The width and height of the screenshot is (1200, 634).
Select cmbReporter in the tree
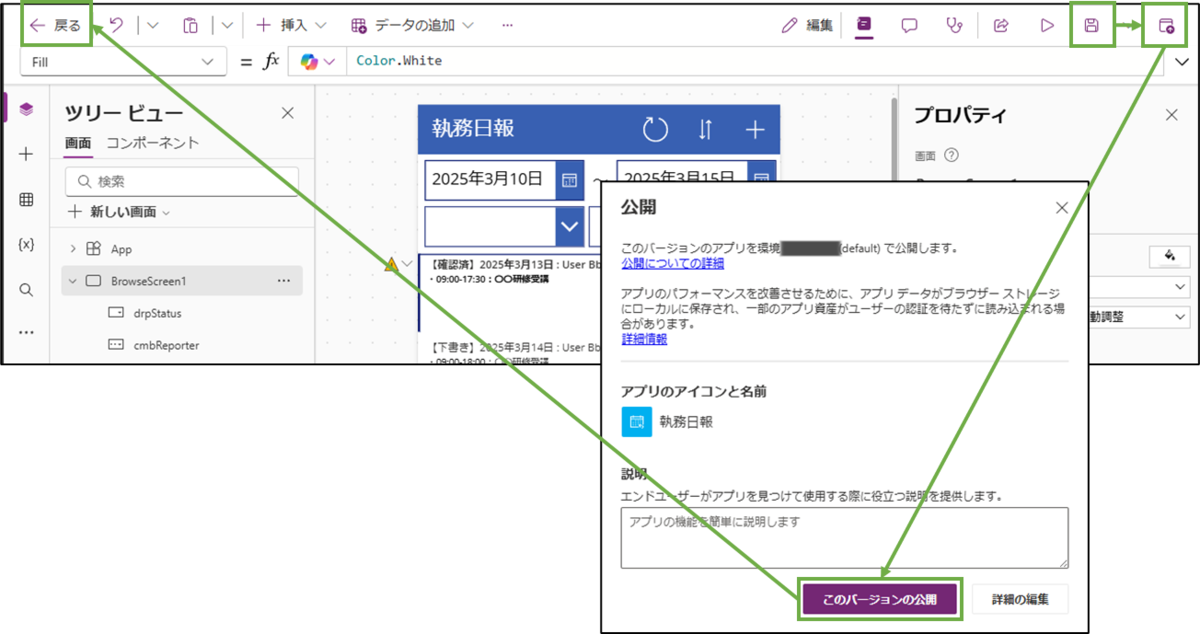pyautogui.click(x=165, y=345)
